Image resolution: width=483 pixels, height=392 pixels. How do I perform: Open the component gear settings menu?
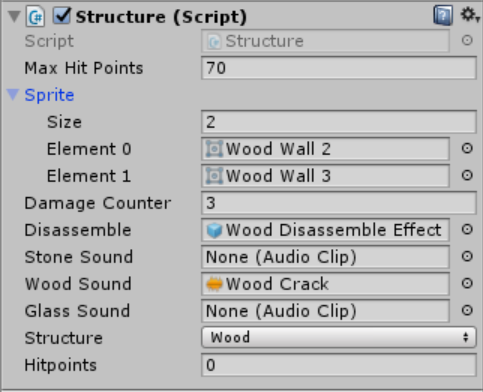click(x=469, y=15)
